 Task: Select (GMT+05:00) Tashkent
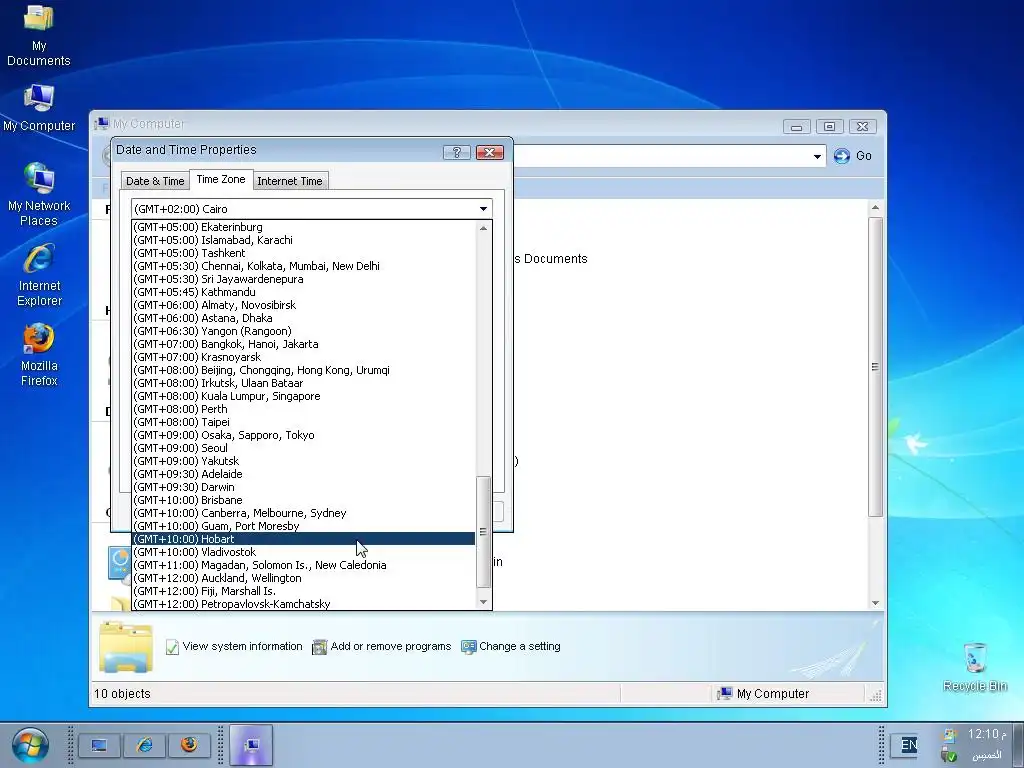point(304,253)
